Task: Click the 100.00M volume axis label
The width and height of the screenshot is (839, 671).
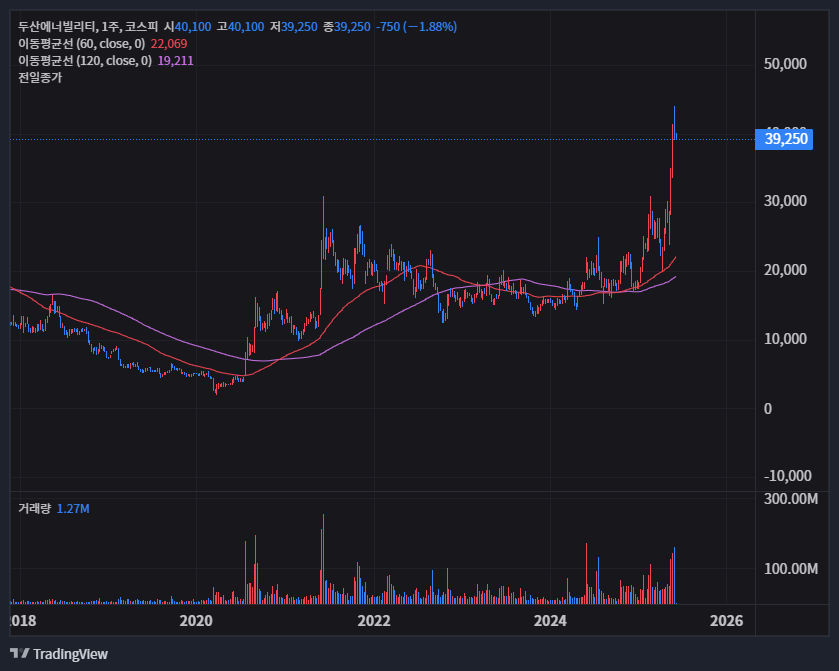Action: [x=791, y=569]
